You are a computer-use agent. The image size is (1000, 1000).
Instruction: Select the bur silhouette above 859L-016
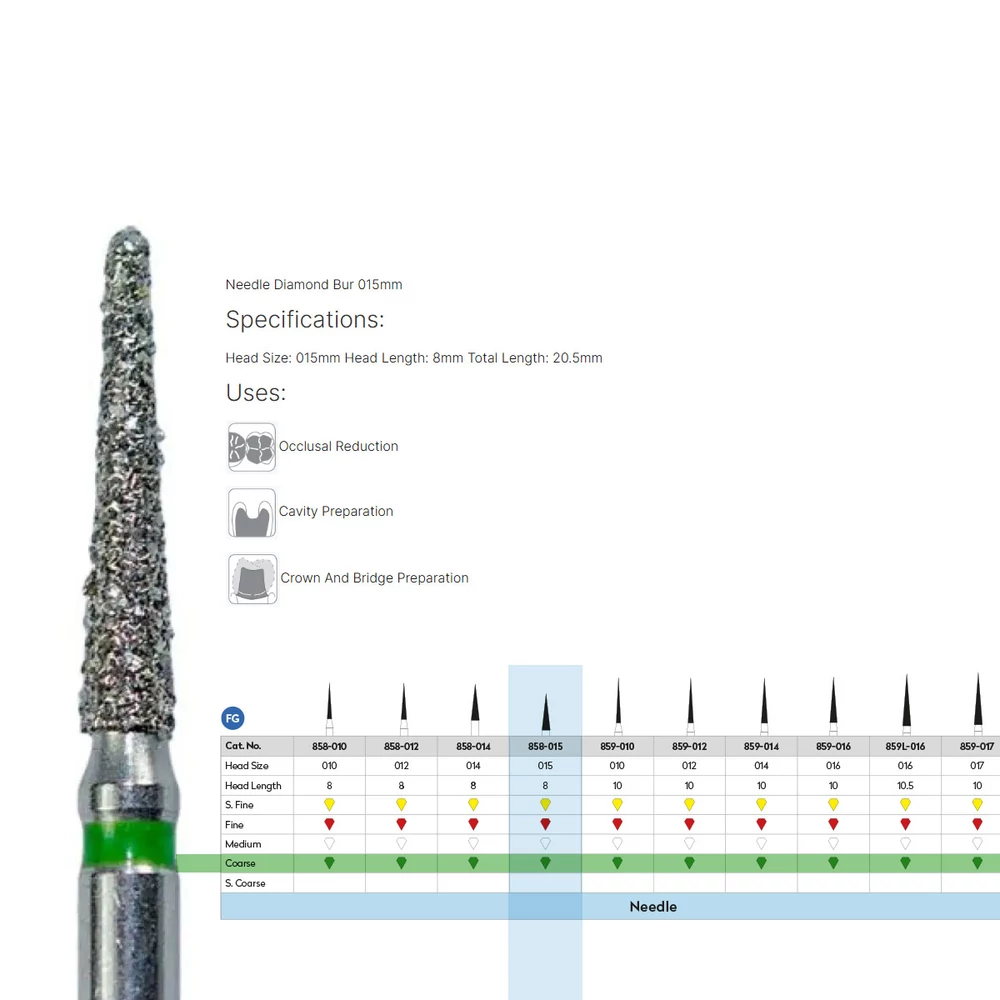coord(905,704)
